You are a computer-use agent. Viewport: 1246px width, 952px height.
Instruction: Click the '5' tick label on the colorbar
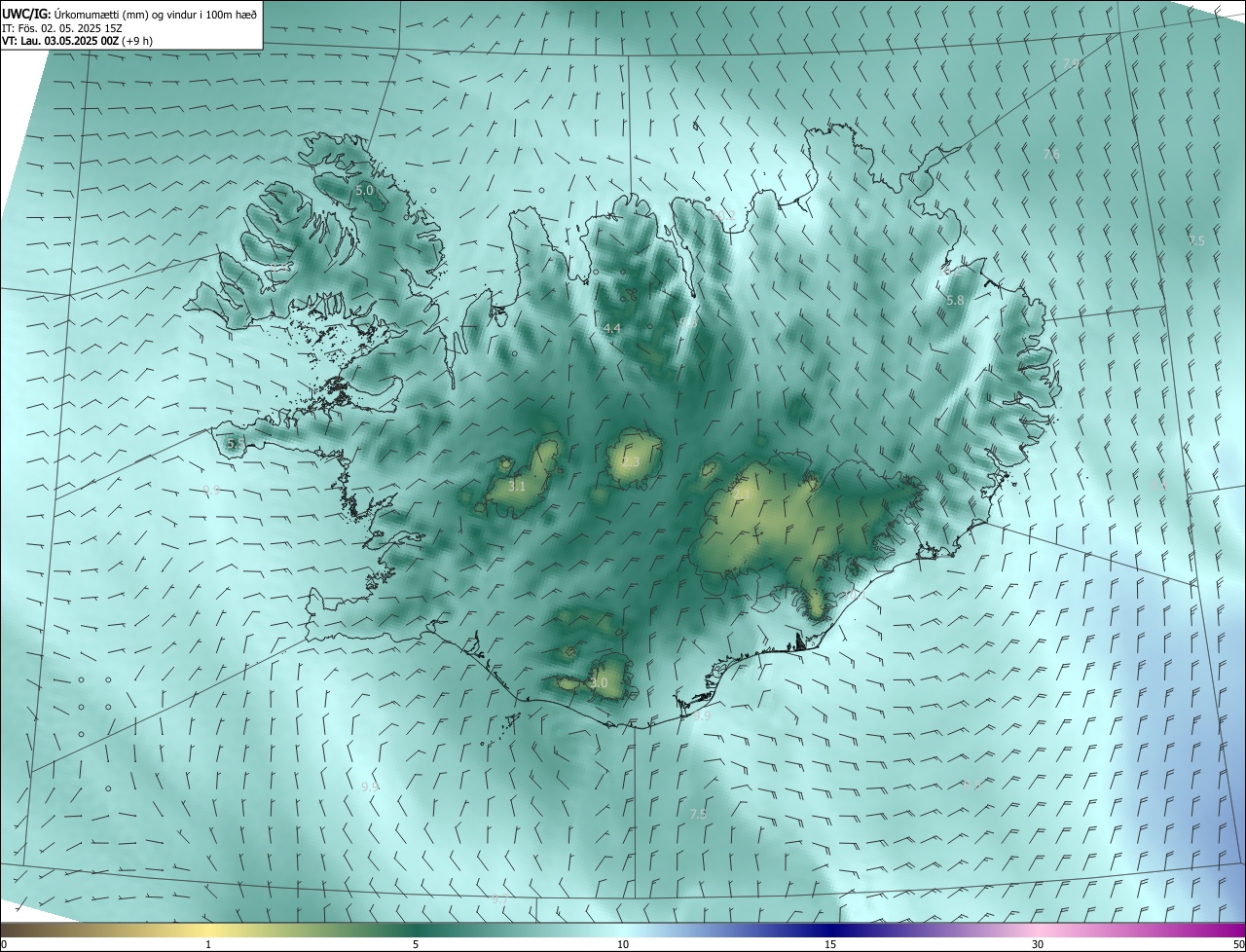pos(416,944)
